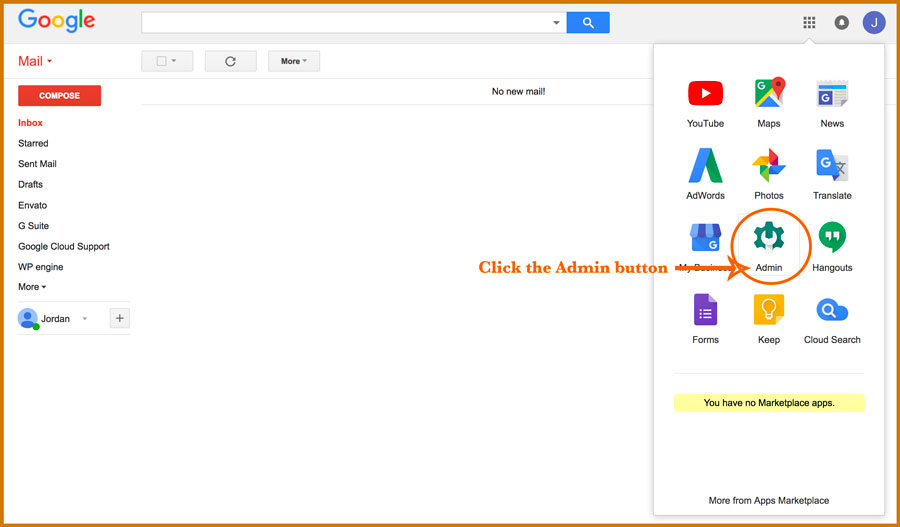Screen dimensions: 900x527
Task: Launch Google Keep lightbulb icon
Action: tap(769, 310)
